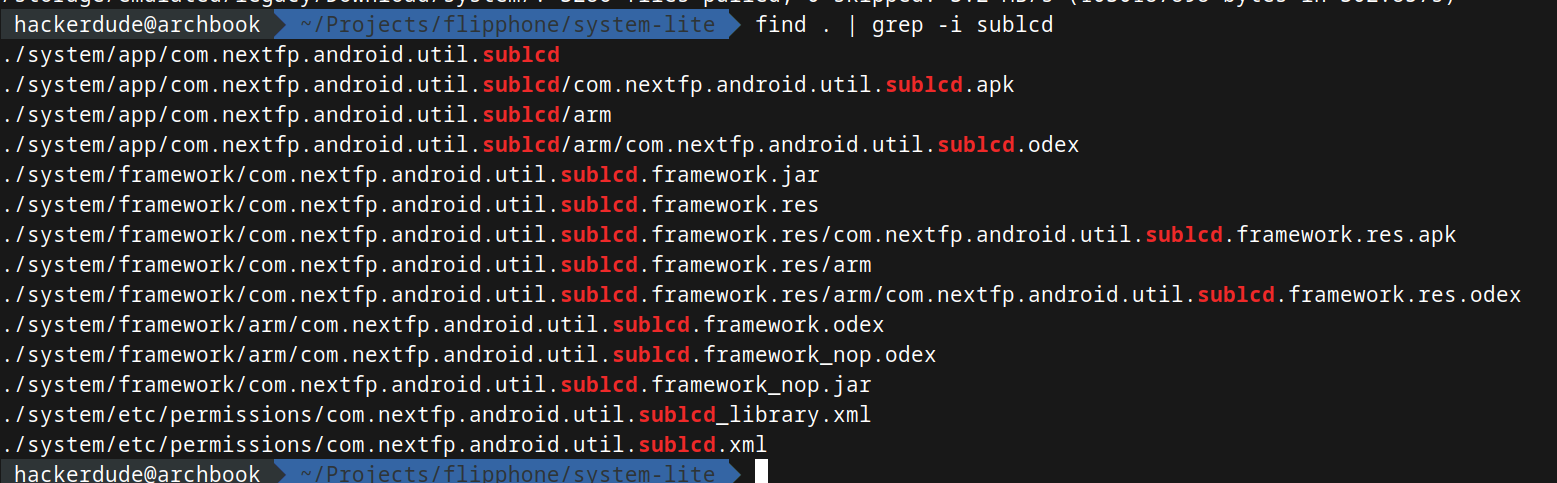This screenshot has height=483, width=1557.
Task: Click the com.nextfp.android.util.sublcd.apk result line
Action: click(x=508, y=85)
